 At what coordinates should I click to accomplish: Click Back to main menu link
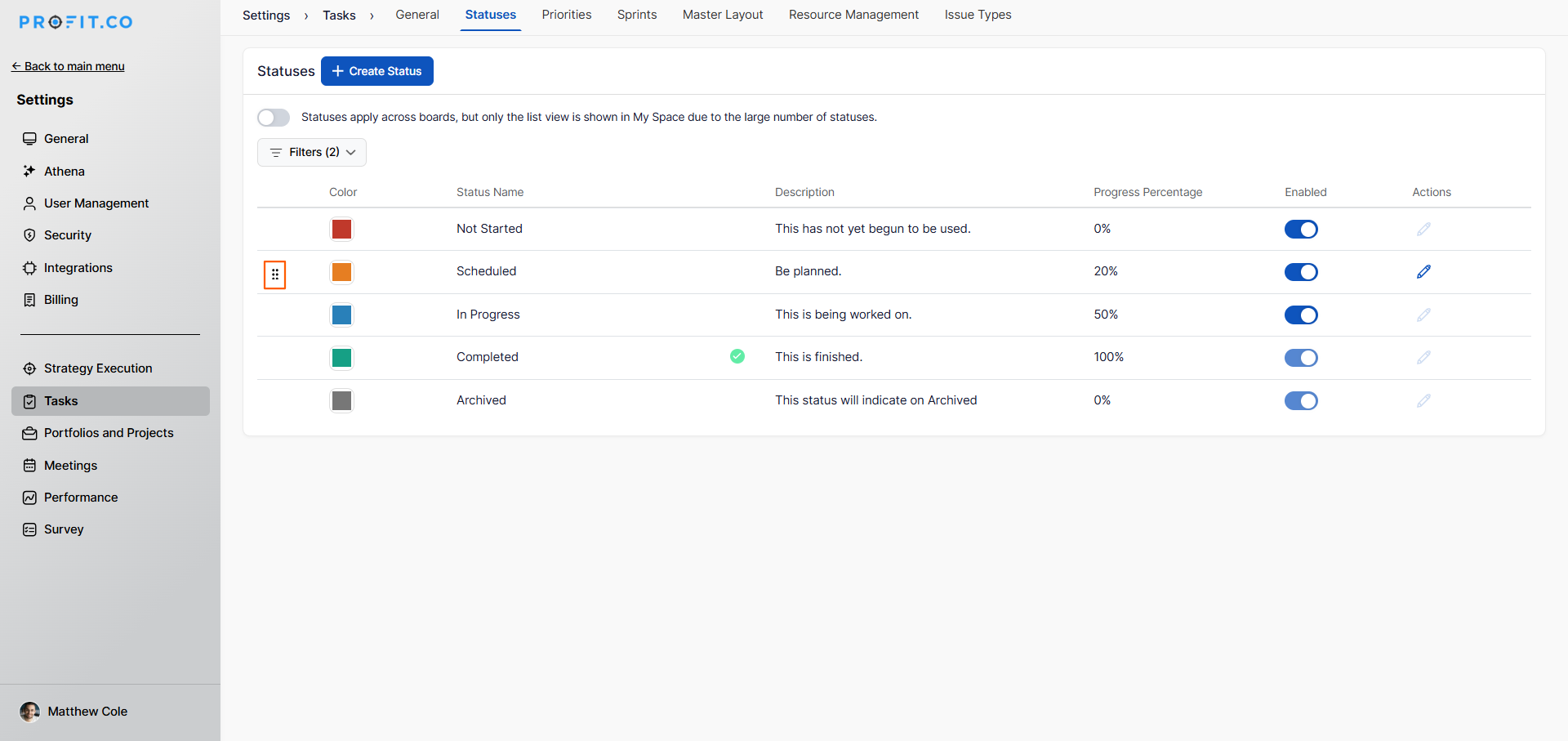(69, 66)
